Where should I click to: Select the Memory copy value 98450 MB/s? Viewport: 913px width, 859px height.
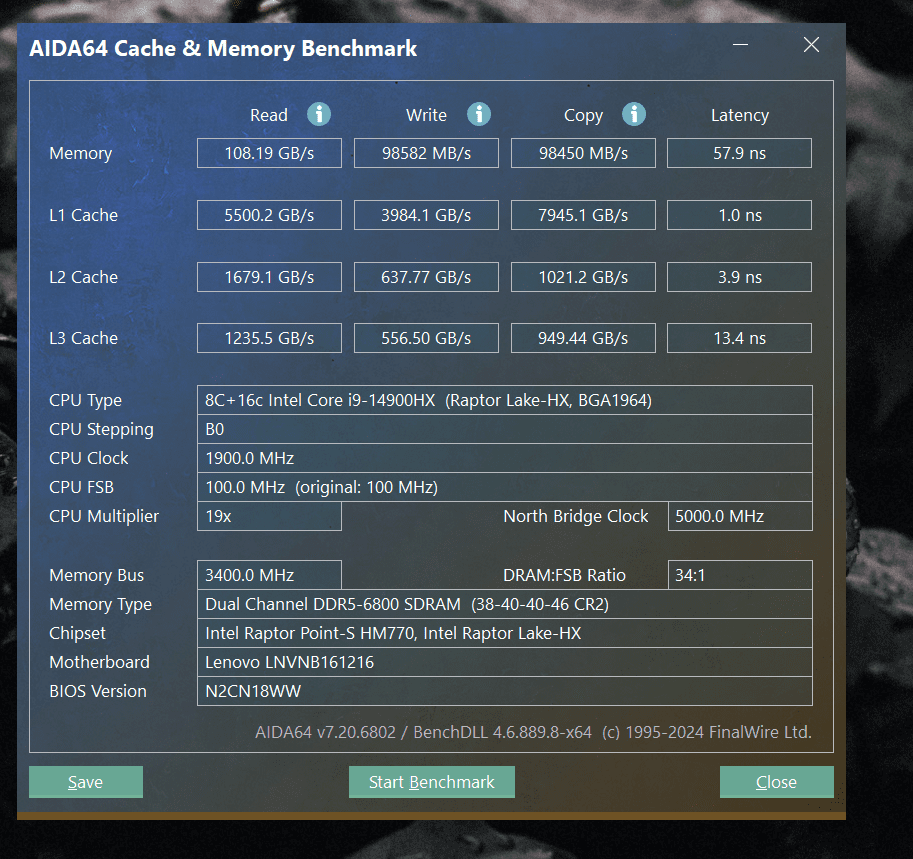pos(583,153)
